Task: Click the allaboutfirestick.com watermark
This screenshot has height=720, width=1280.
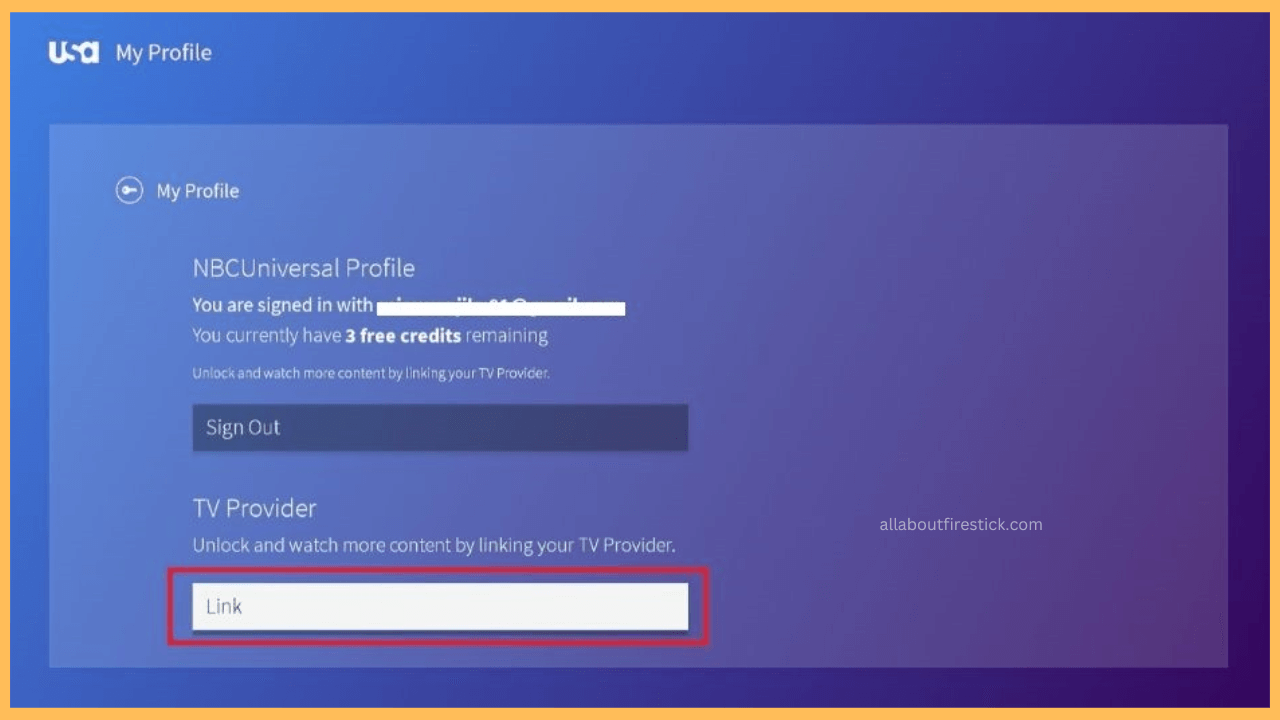Action: coord(961,524)
